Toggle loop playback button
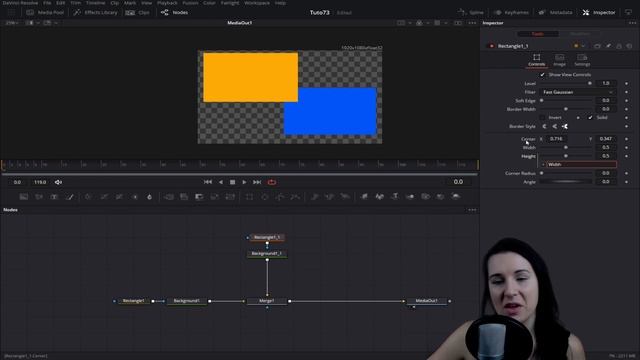 (x=272, y=182)
